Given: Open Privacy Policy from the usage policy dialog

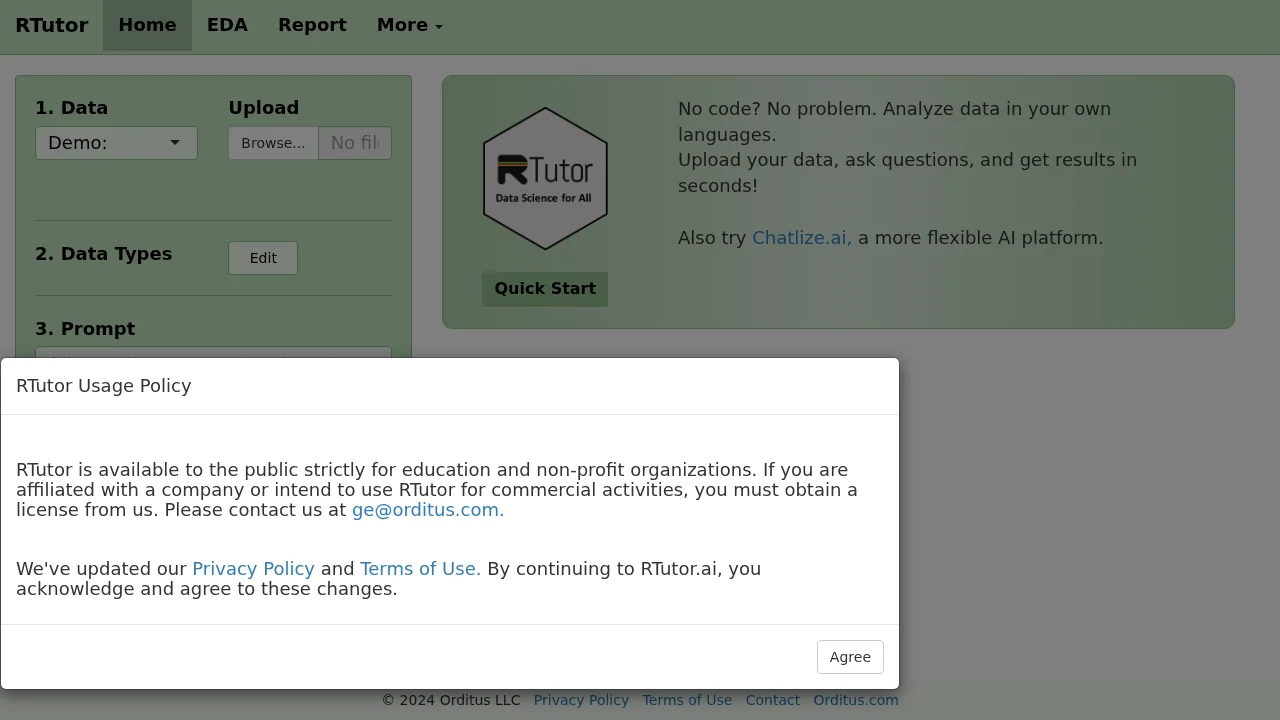Looking at the screenshot, I should point(253,568).
